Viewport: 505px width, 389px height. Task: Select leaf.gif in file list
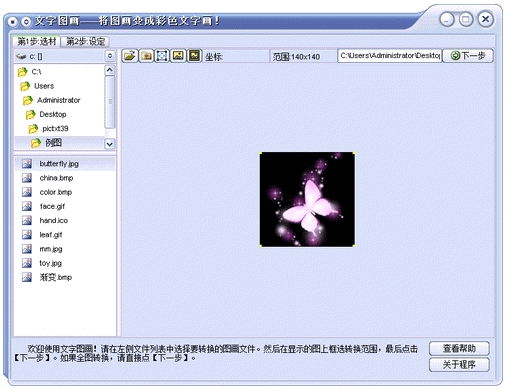51,235
